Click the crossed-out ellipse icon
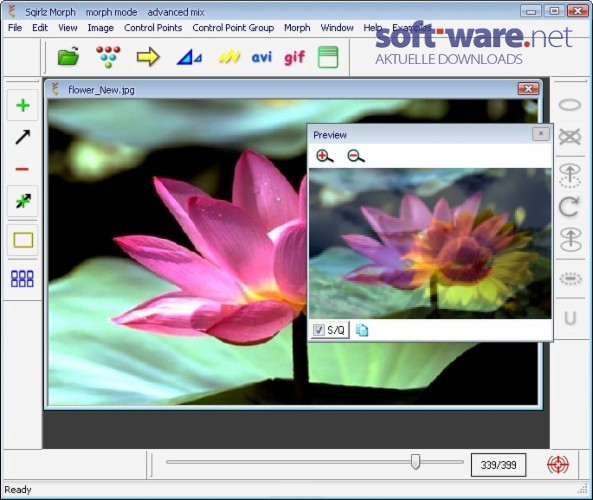This screenshot has height=500, width=593. click(x=570, y=137)
